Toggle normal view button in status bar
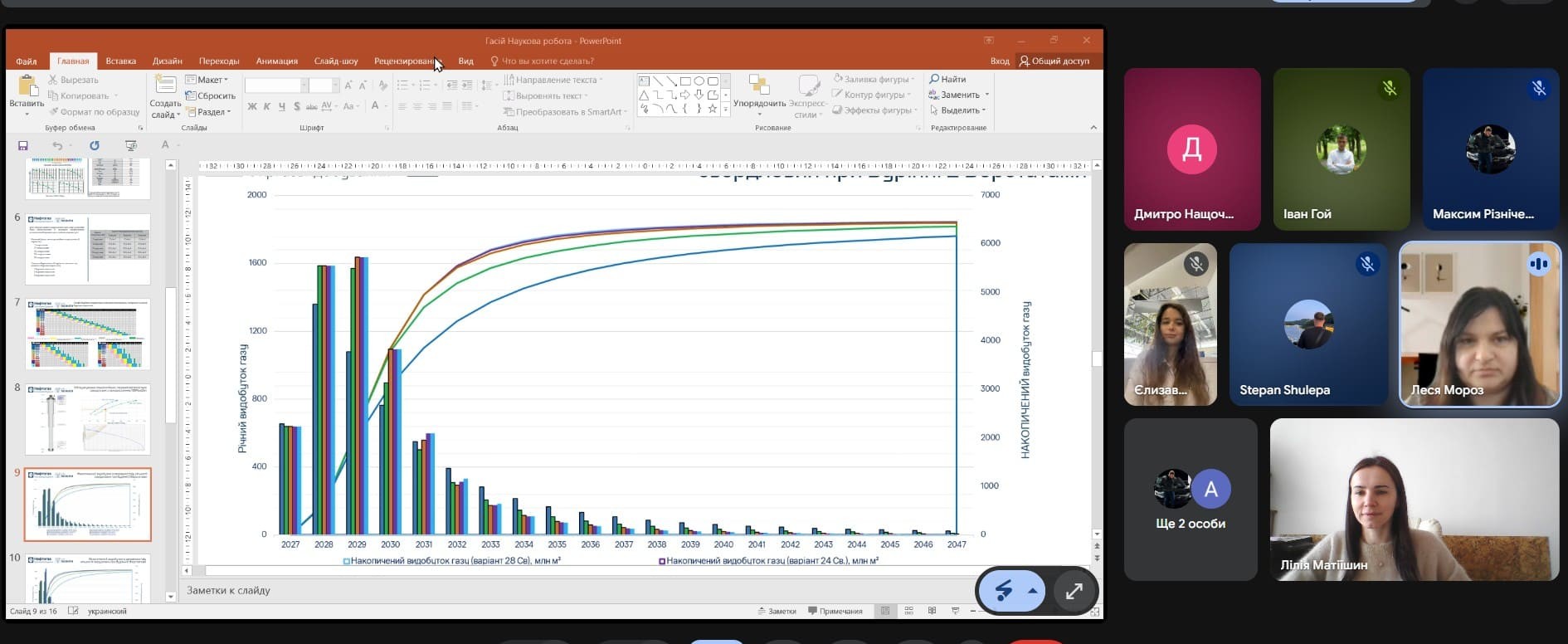 [885, 611]
